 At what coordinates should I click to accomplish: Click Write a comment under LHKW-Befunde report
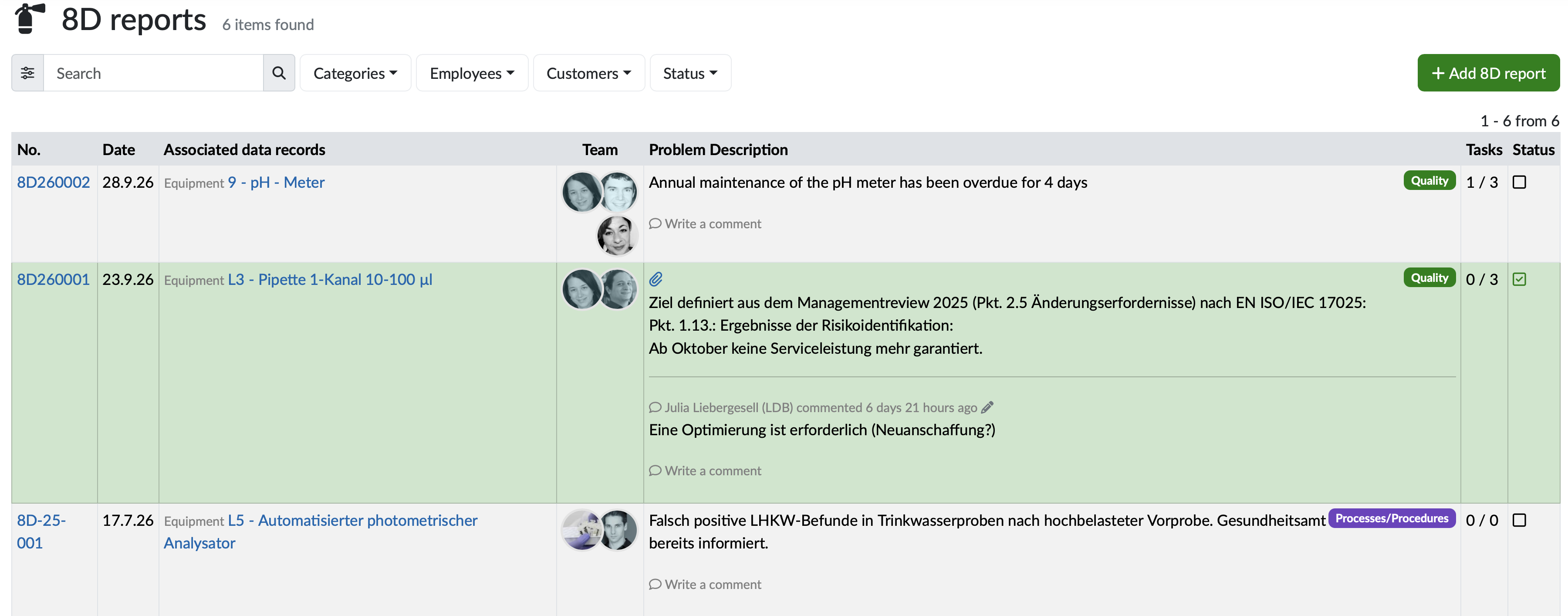[x=705, y=584]
